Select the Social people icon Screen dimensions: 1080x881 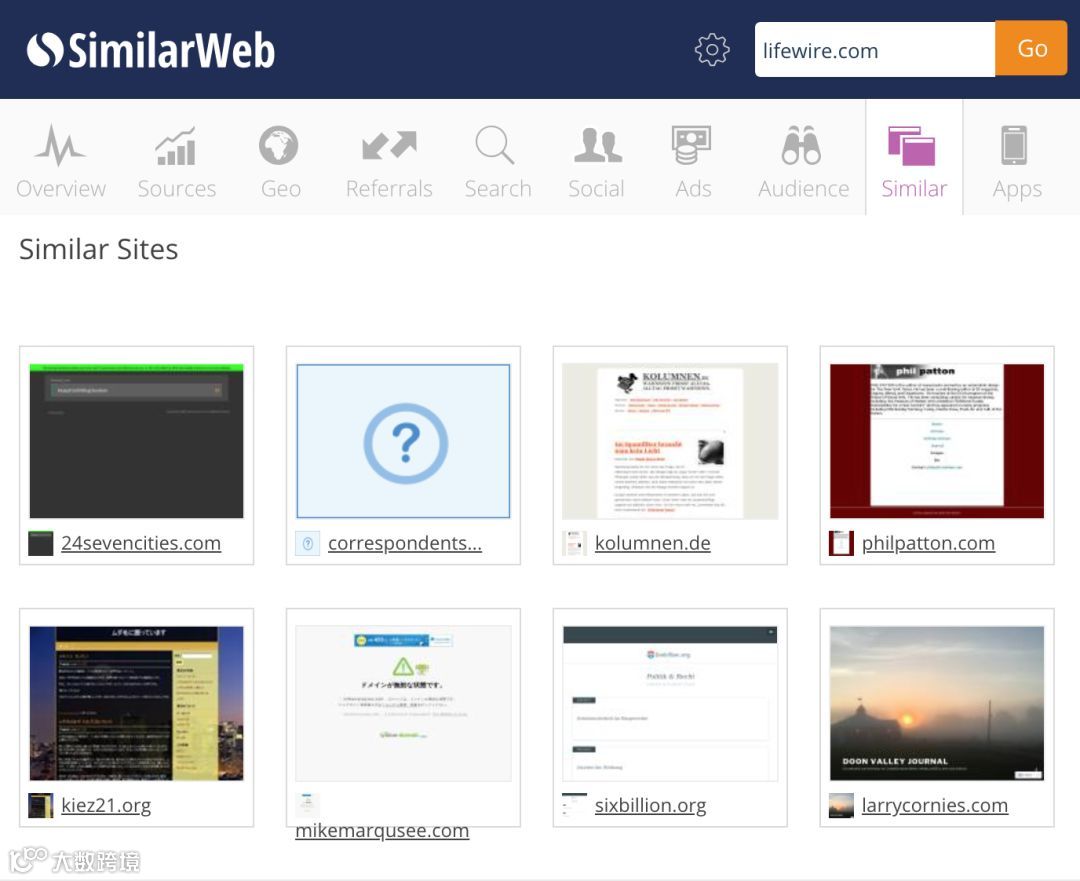point(597,145)
